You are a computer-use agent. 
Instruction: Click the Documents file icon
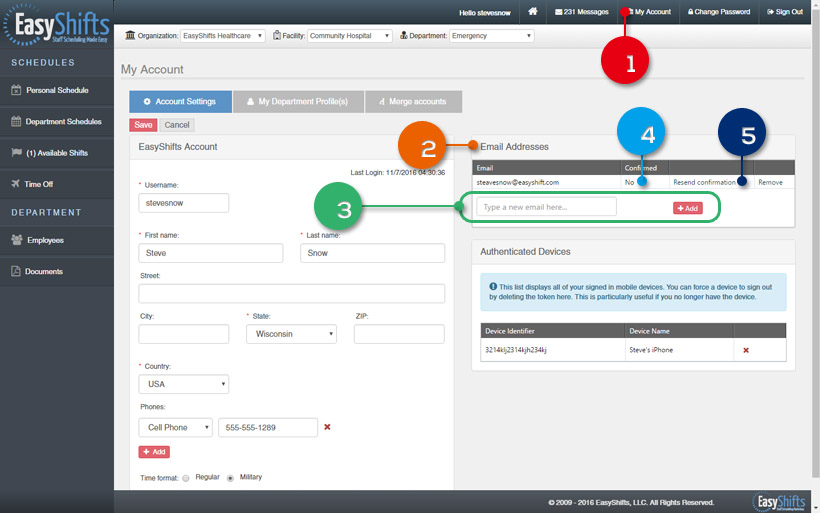[16, 271]
